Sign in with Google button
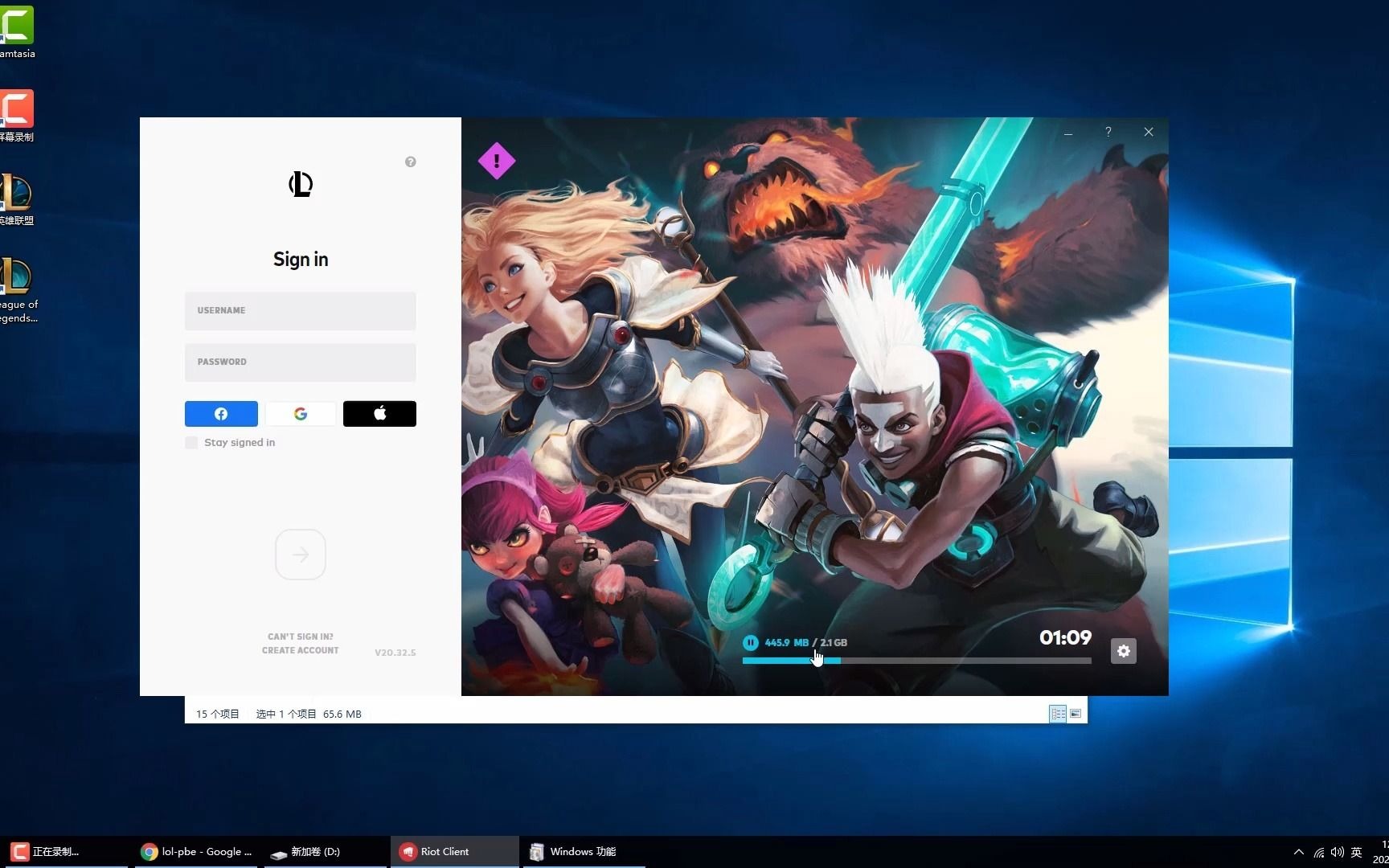This screenshot has height=868, width=1389. click(x=301, y=414)
